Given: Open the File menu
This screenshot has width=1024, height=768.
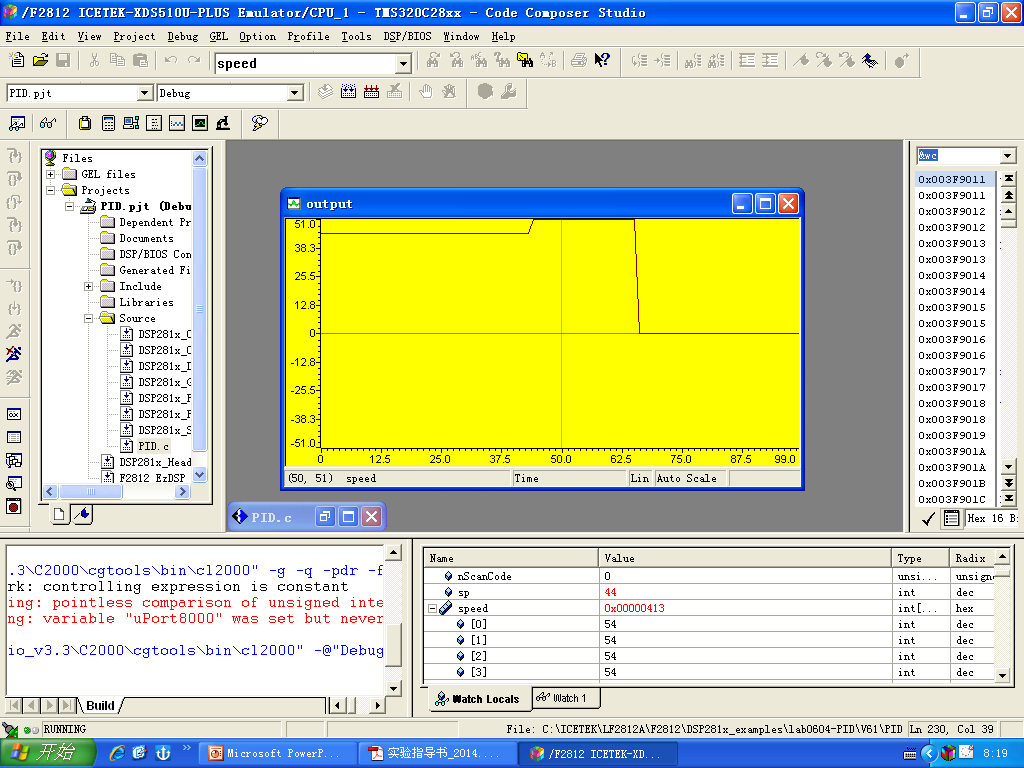Looking at the screenshot, I should coord(18,37).
